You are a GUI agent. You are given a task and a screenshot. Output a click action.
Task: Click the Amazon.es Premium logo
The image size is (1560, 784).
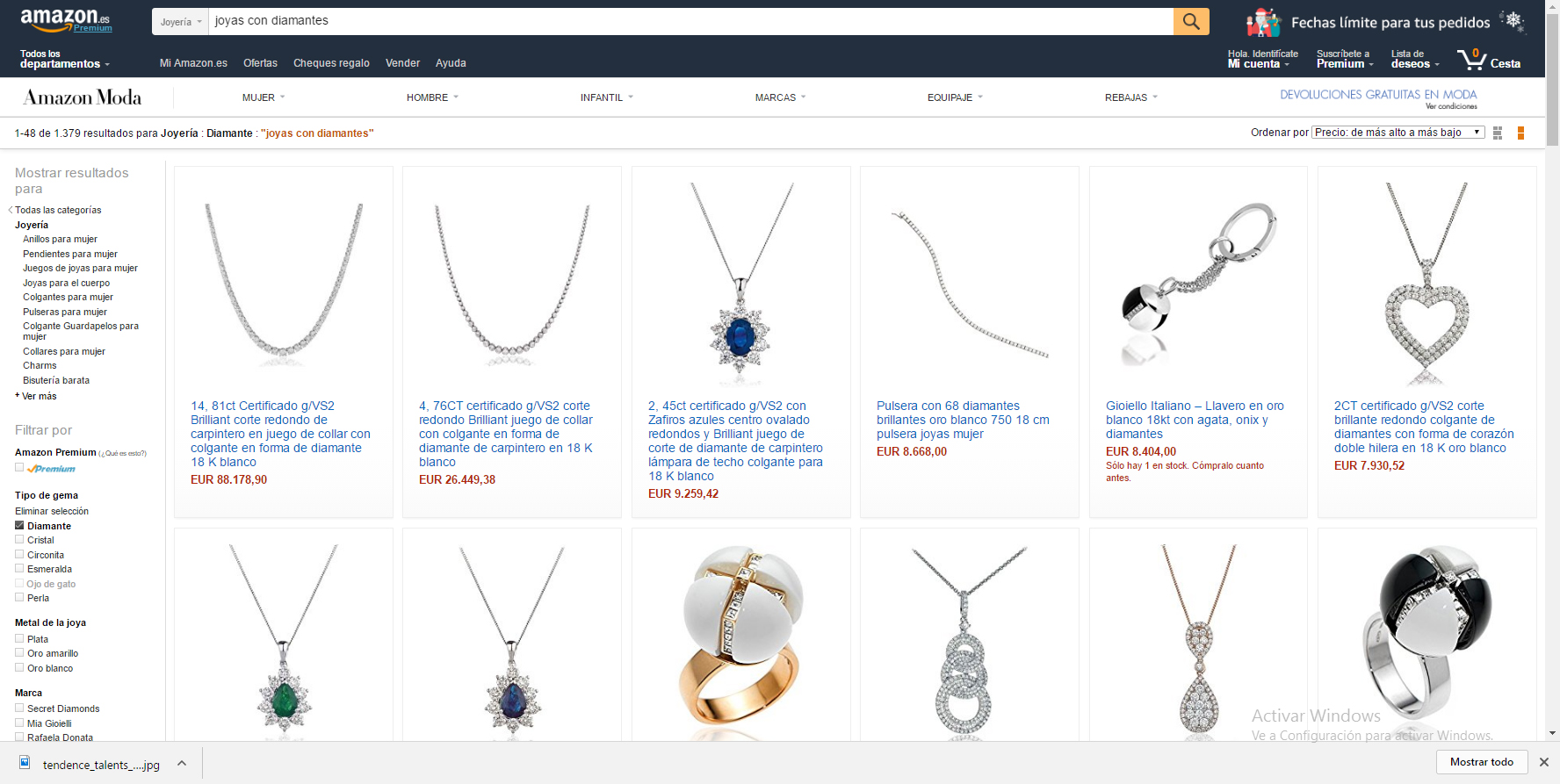coord(66,19)
